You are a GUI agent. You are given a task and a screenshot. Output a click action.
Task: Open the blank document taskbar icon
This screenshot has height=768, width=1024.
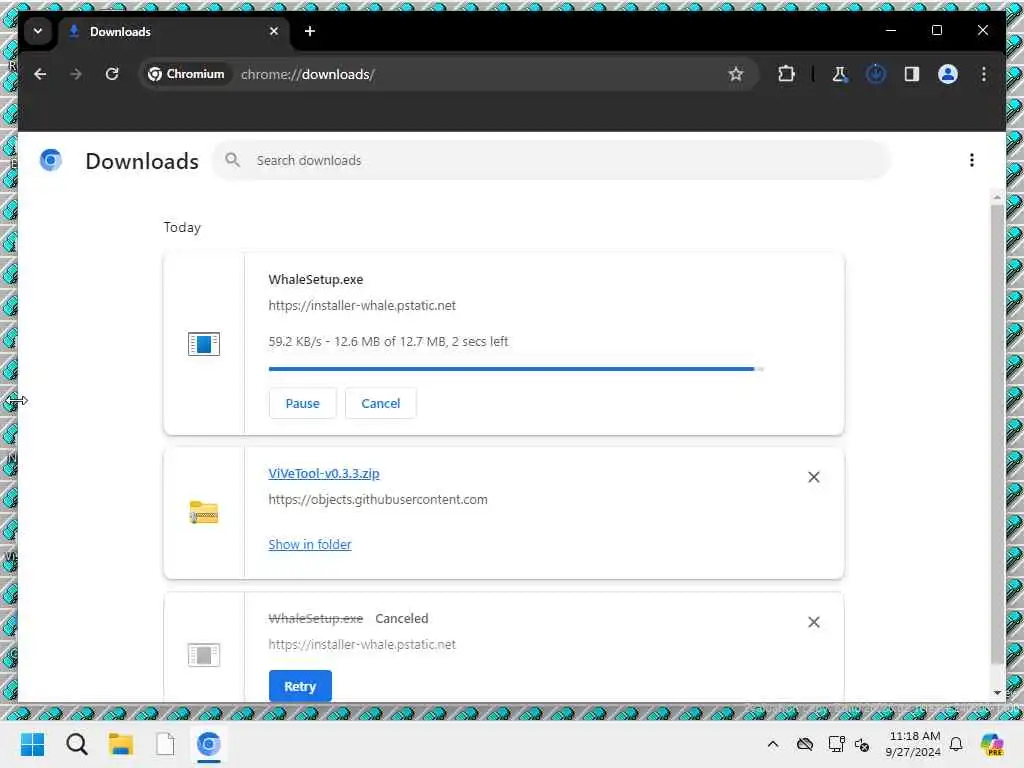click(165, 744)
